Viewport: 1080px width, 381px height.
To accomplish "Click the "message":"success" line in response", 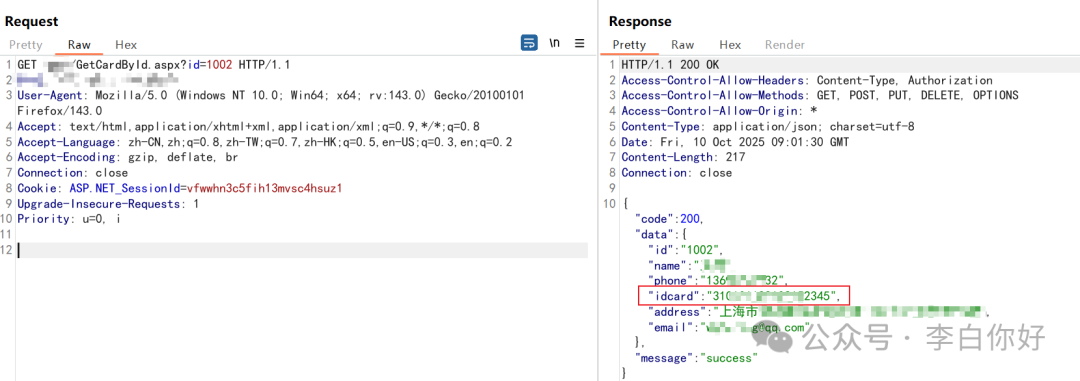I will [696, 358].
